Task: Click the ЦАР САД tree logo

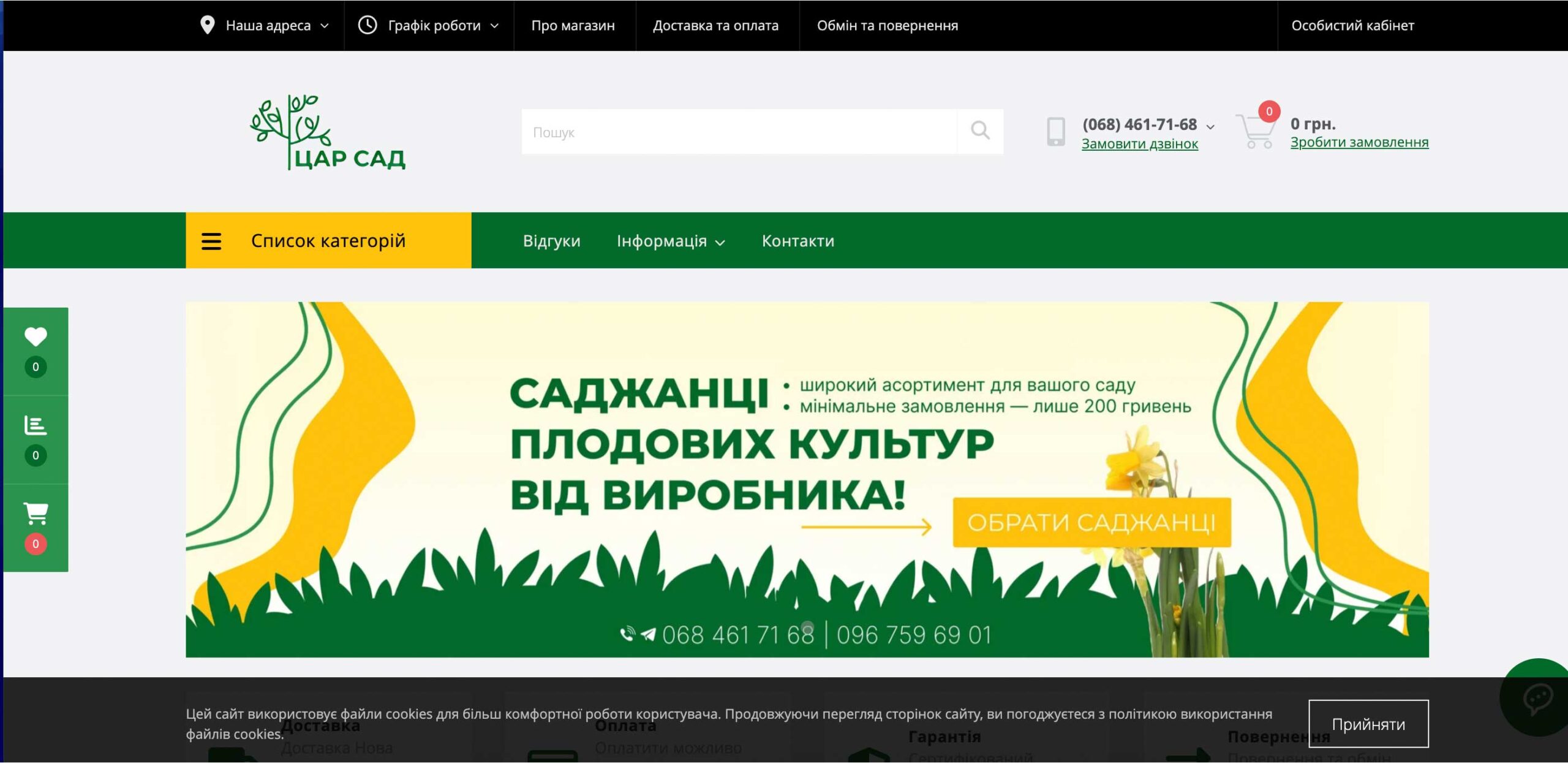Action: point(328,133)
